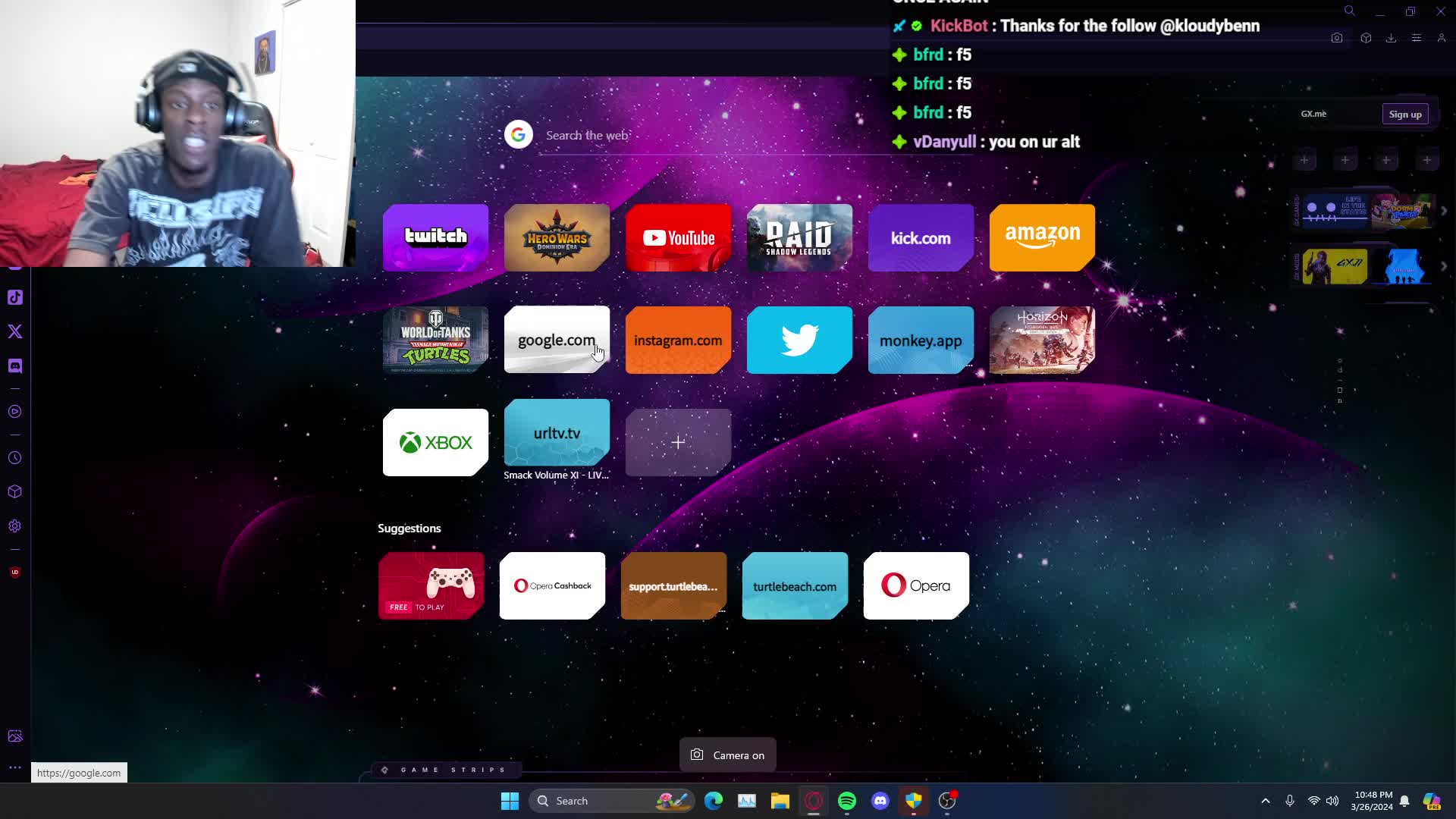Open the Game Strips bar
Viewport: 1456px width, 819px height.
[445, 770]
